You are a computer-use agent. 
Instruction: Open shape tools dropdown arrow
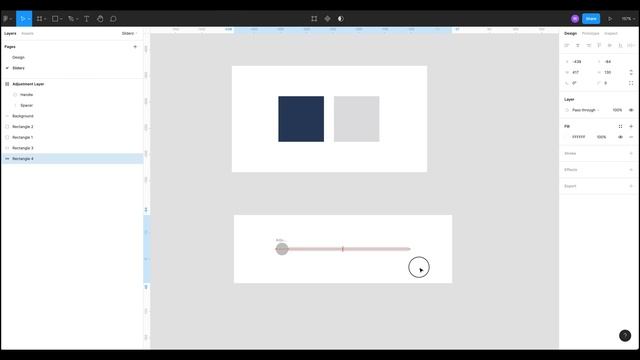(61, 19)
